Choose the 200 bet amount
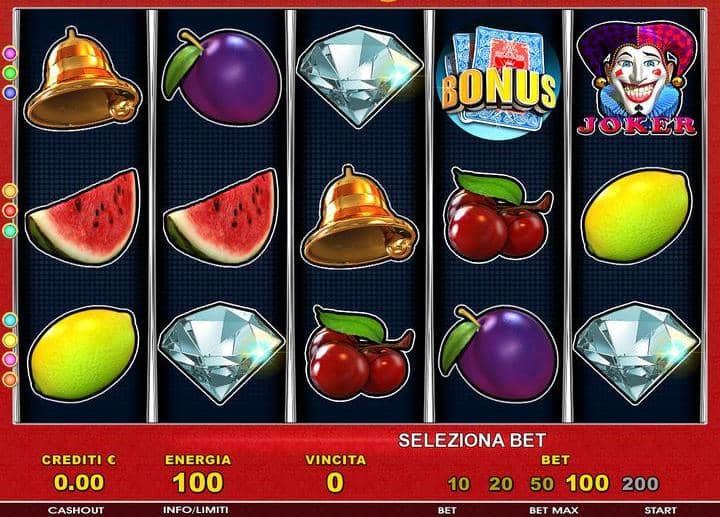 click(x=640, y=484)
